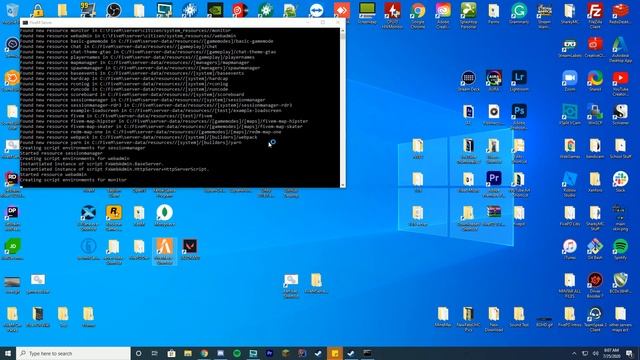Screen dimensions: 640x360
Task: Click the taskbar search box
Action: 73,353
